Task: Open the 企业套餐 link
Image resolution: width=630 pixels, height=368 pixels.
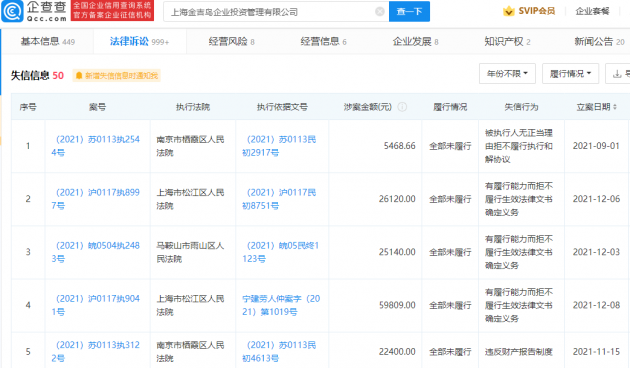Action: 592,11
